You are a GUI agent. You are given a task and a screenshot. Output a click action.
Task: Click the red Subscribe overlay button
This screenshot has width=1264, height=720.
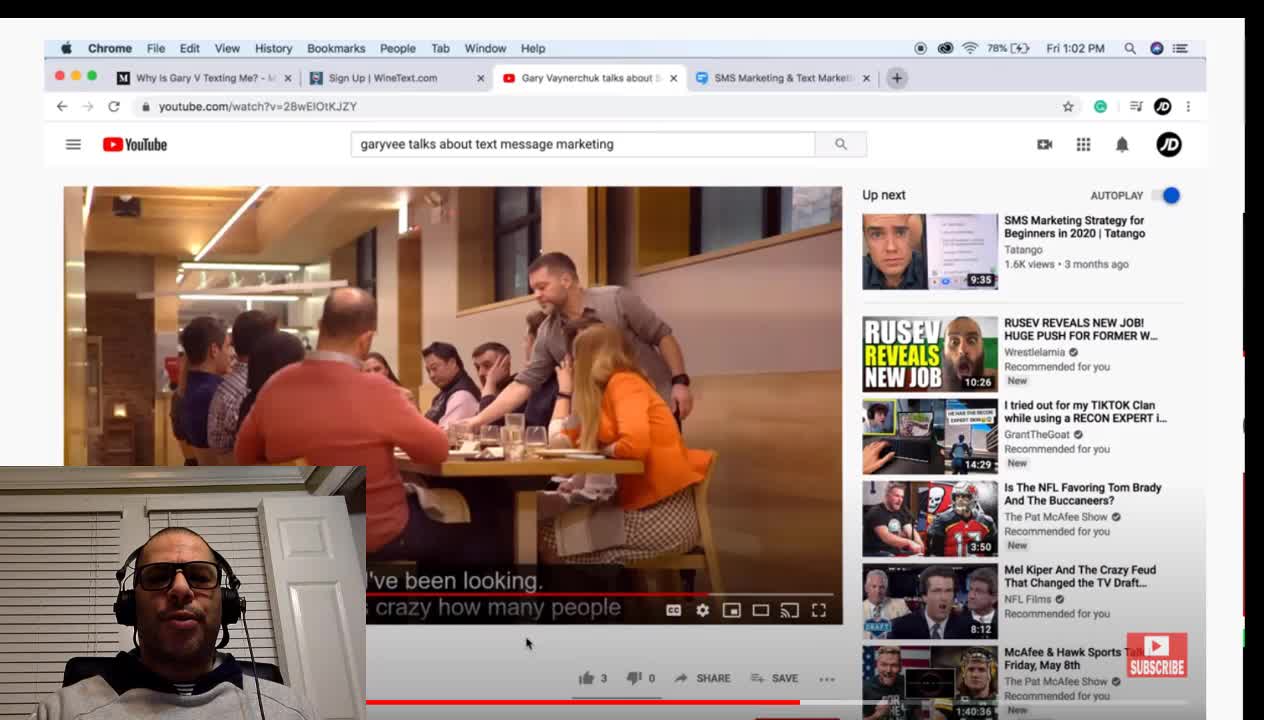(1156, 655)
